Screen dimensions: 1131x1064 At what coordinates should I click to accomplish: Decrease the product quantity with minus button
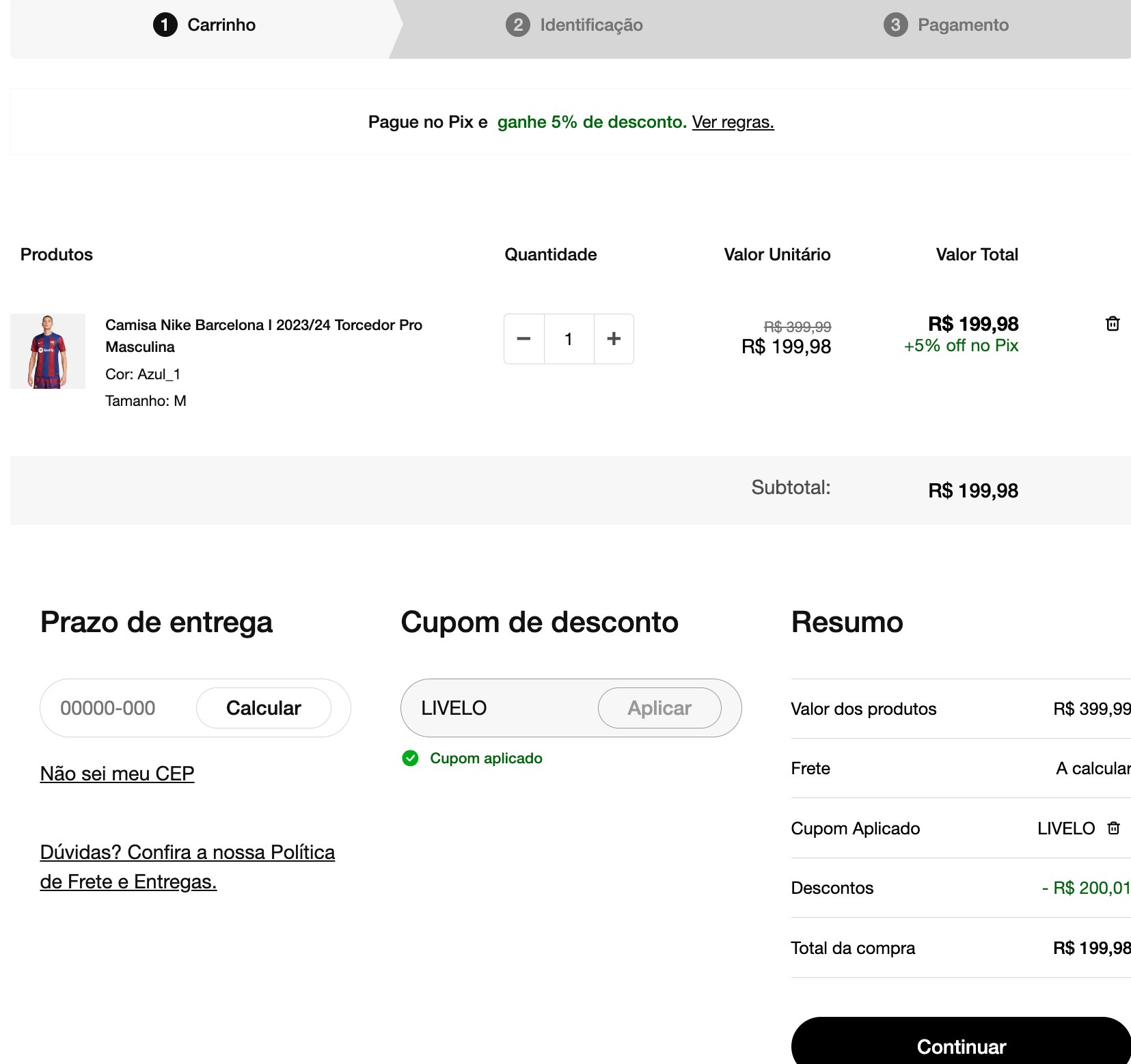tap(524, 339)
